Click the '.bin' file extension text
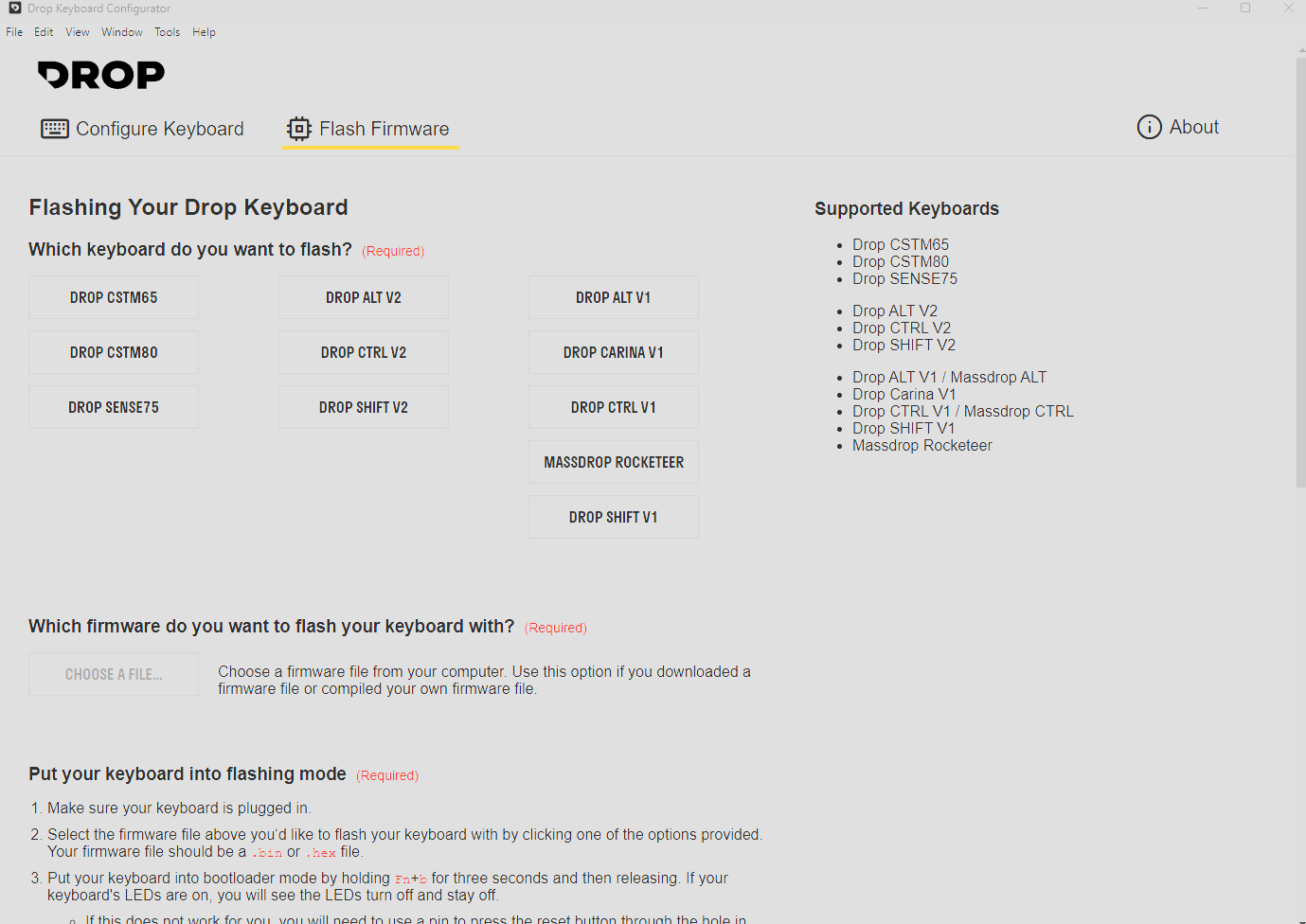This screenshot has height=924, width=1306. coord(267,852)
